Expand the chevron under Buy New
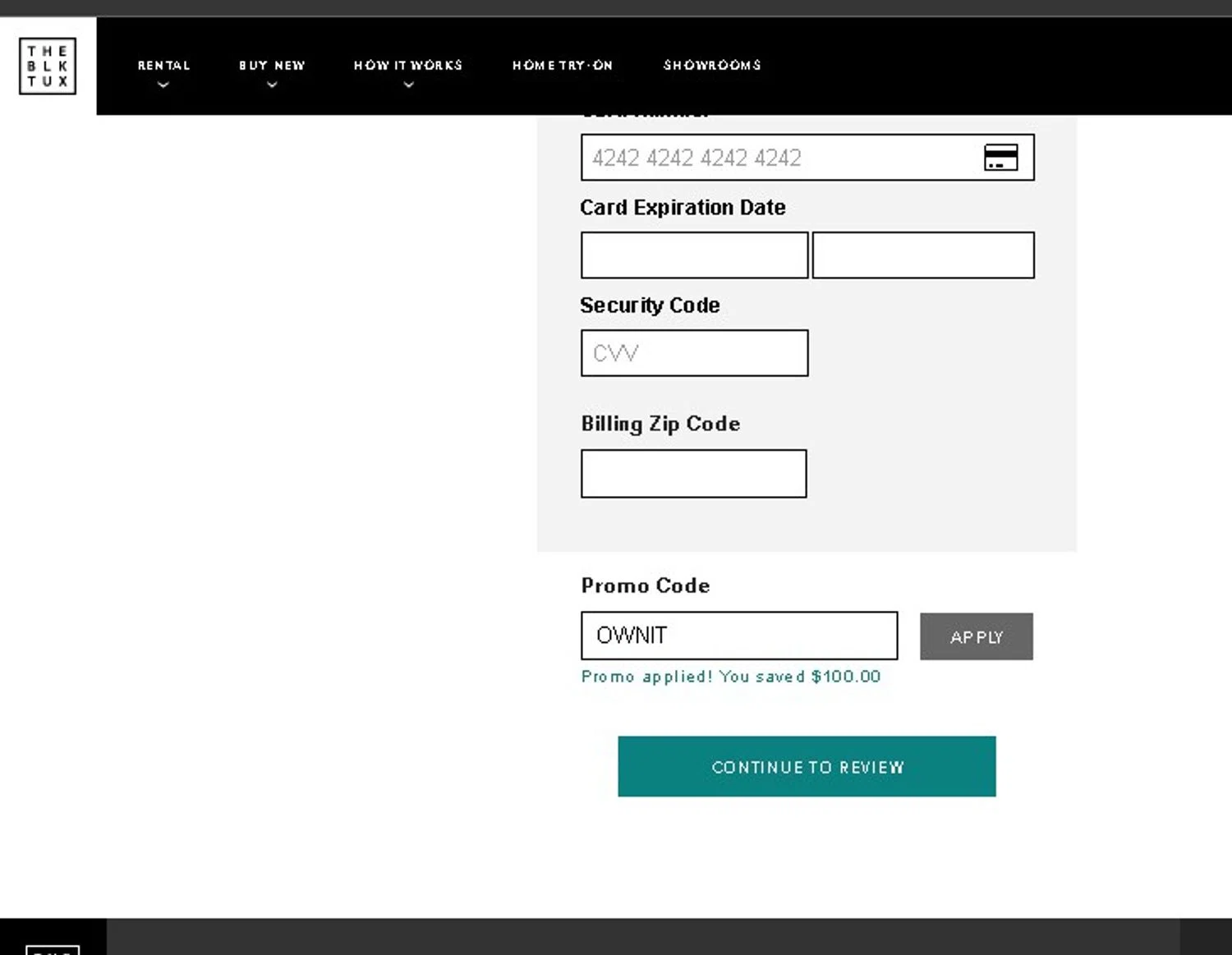This screenshot has height=955, width=1232. click(272, 85)
